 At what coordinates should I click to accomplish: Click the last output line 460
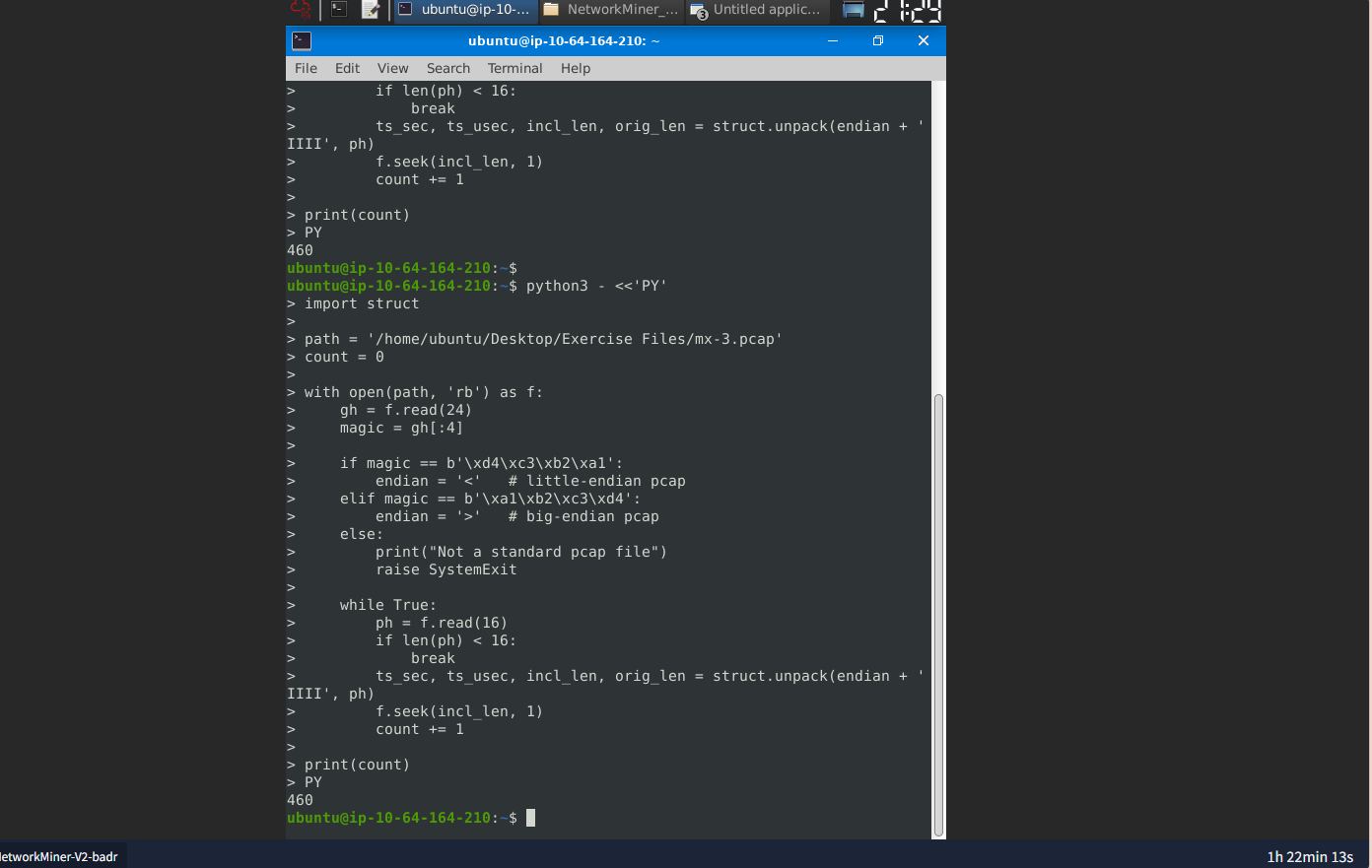(300, 800)
